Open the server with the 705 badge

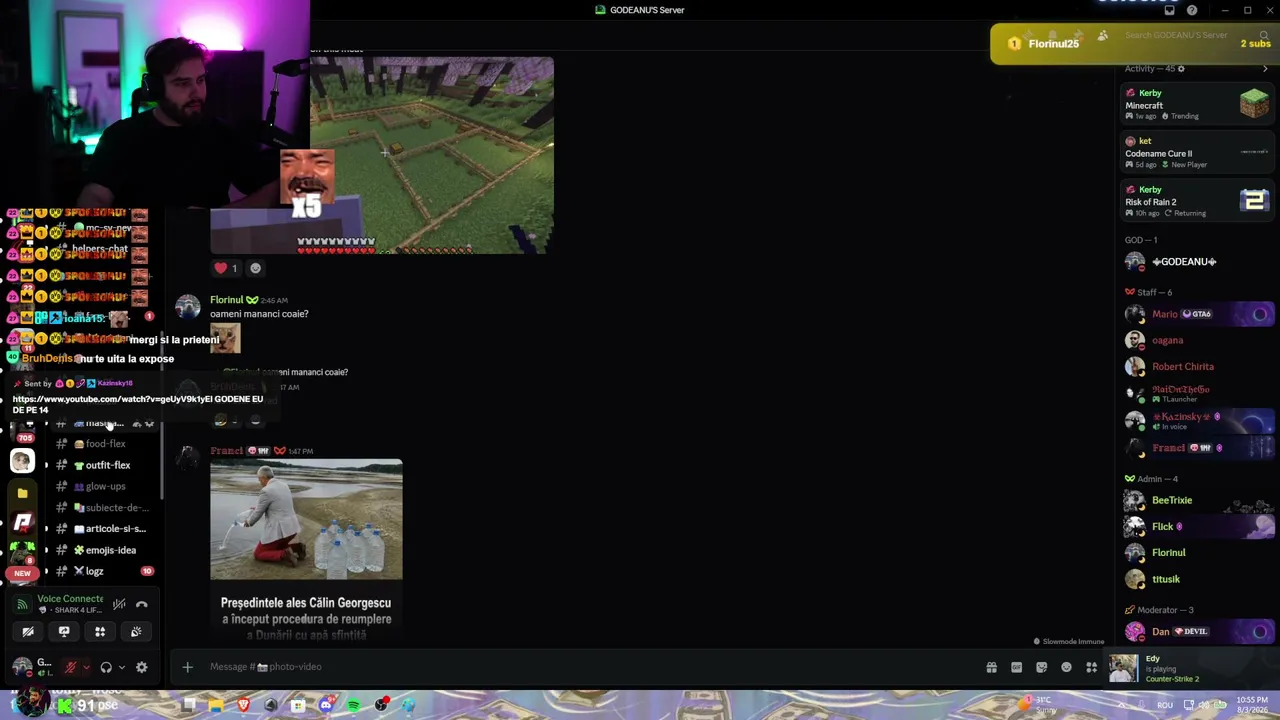tap(22, 432)
